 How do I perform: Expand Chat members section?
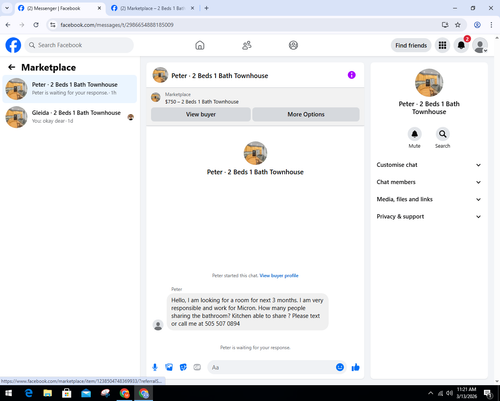coord(429,182)
